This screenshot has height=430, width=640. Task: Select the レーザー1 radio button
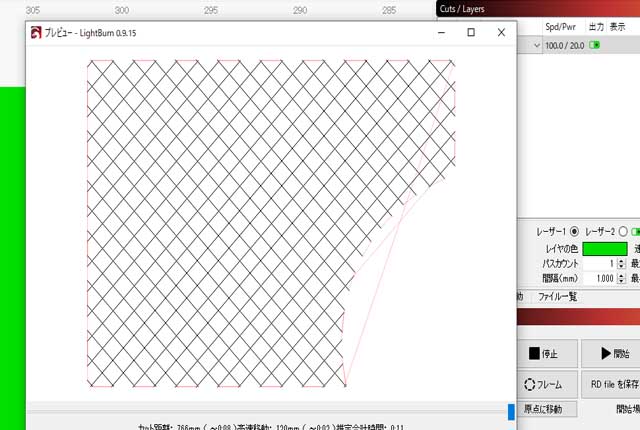point(574,232)
